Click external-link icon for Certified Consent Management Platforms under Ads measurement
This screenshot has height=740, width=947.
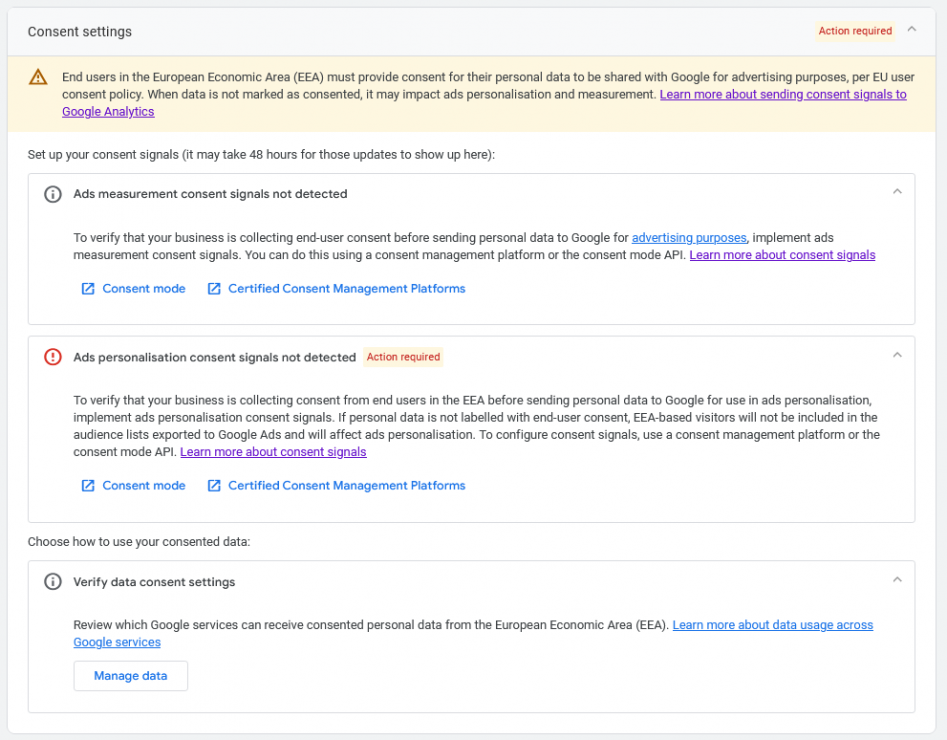214,289
